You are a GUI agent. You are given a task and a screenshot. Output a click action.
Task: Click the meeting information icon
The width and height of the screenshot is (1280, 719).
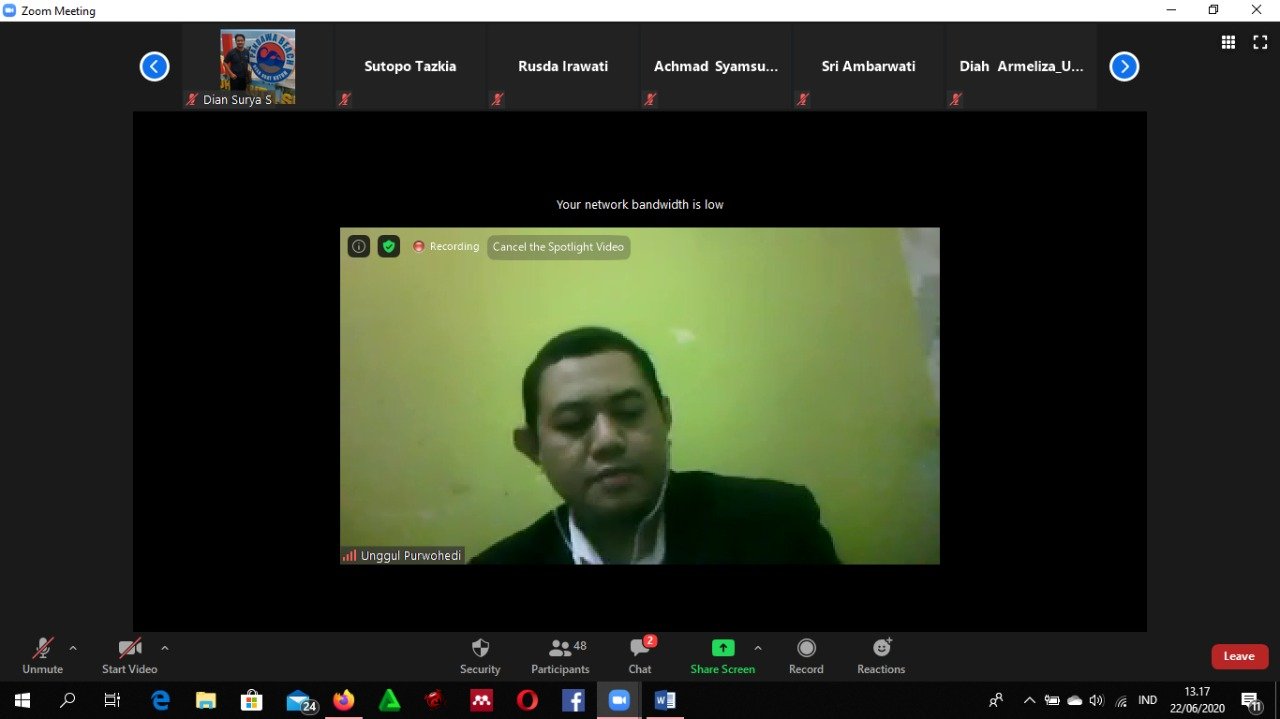(359, 246)
